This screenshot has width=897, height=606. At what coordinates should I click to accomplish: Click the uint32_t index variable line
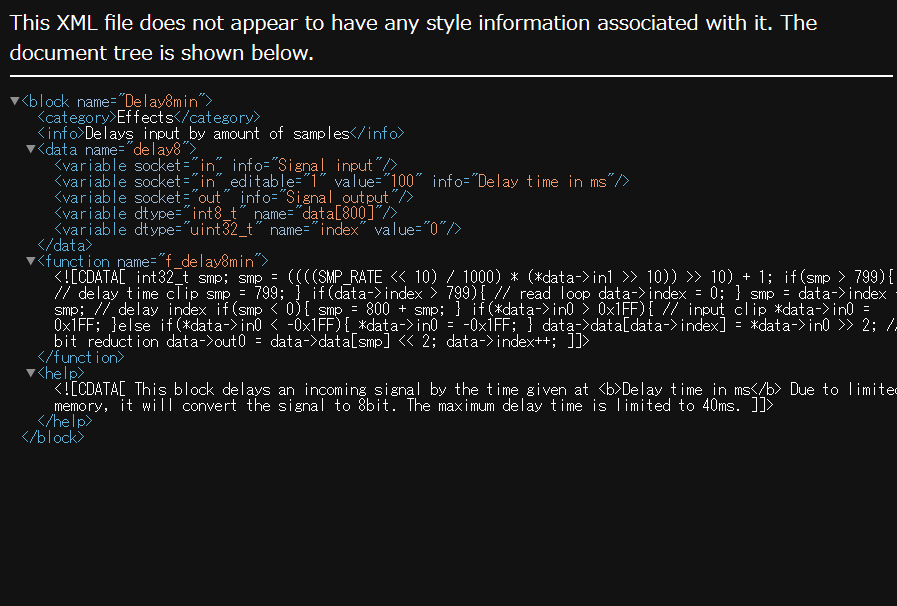[257, 229]
